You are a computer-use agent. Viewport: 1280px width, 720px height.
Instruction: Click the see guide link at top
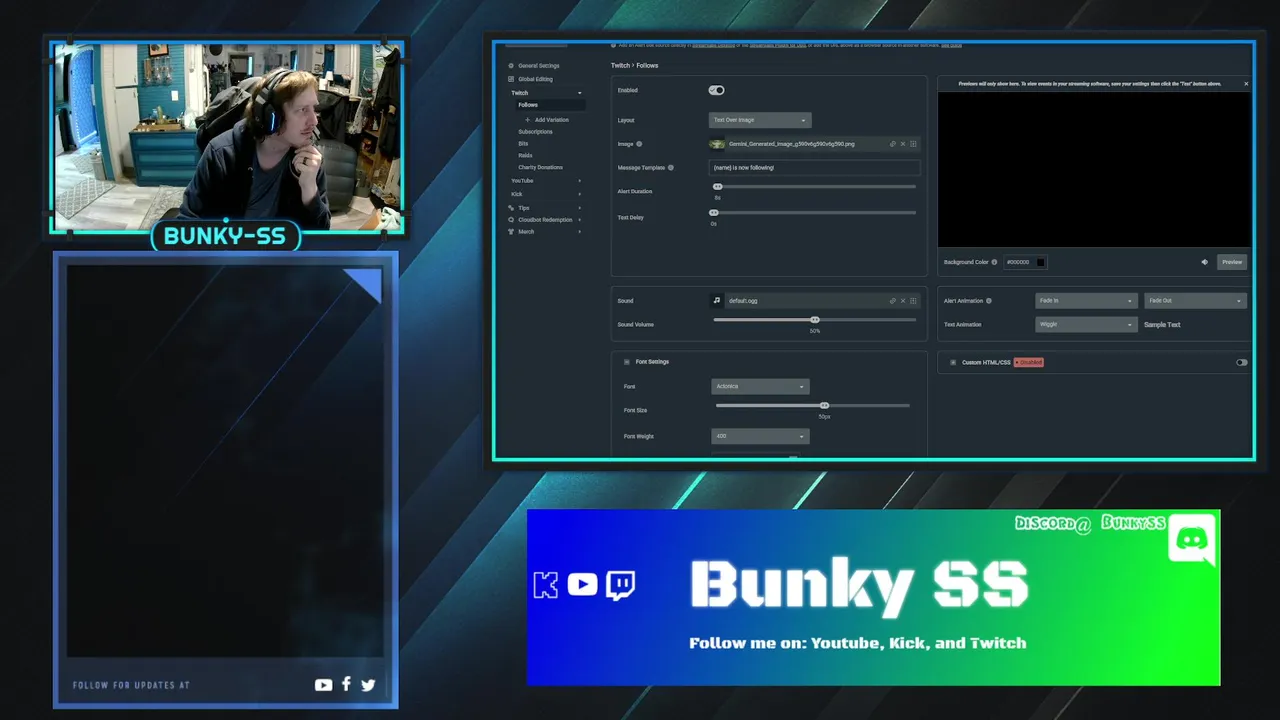(x=951, y=45)
